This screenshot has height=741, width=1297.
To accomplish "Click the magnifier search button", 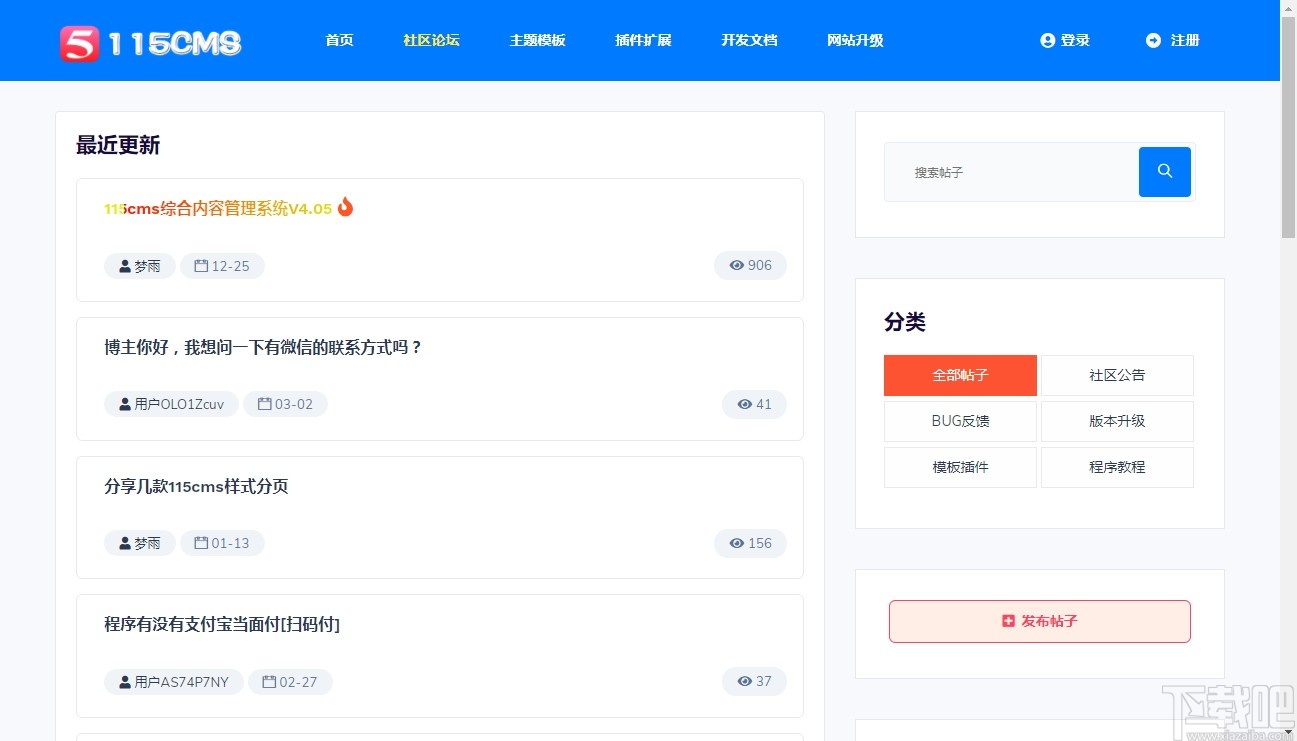I will pyautogui.click(x=1165, y=172).
